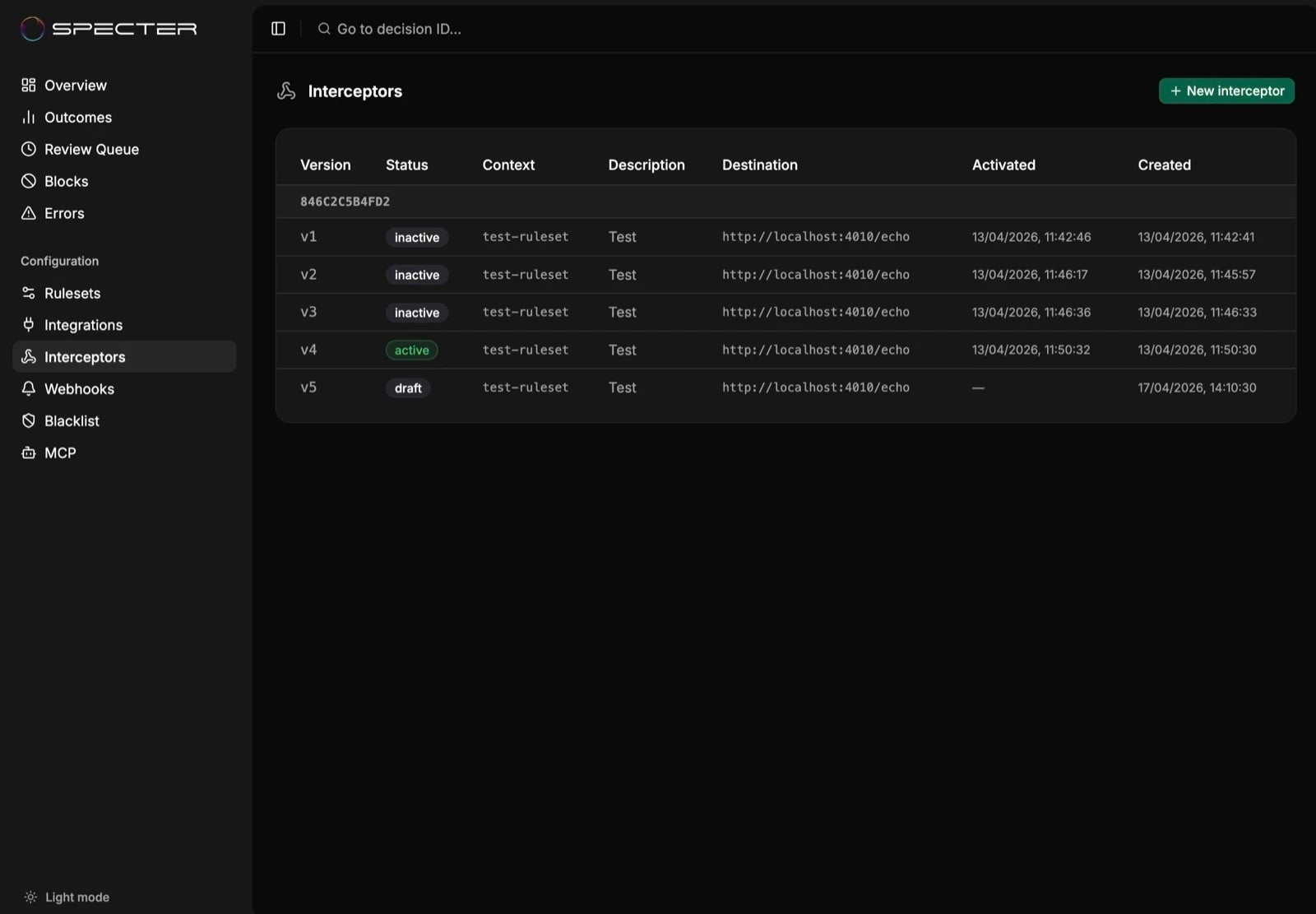Create a New interceptor

click(1226, 91)
